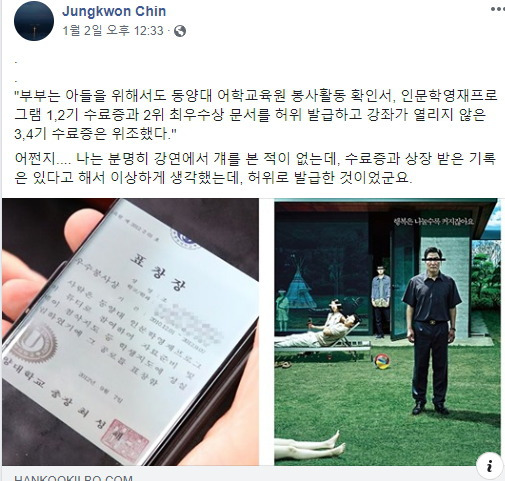Click the blurred name area on the certificate
Screen dimensions: 505x481
(x=189, y=323)
